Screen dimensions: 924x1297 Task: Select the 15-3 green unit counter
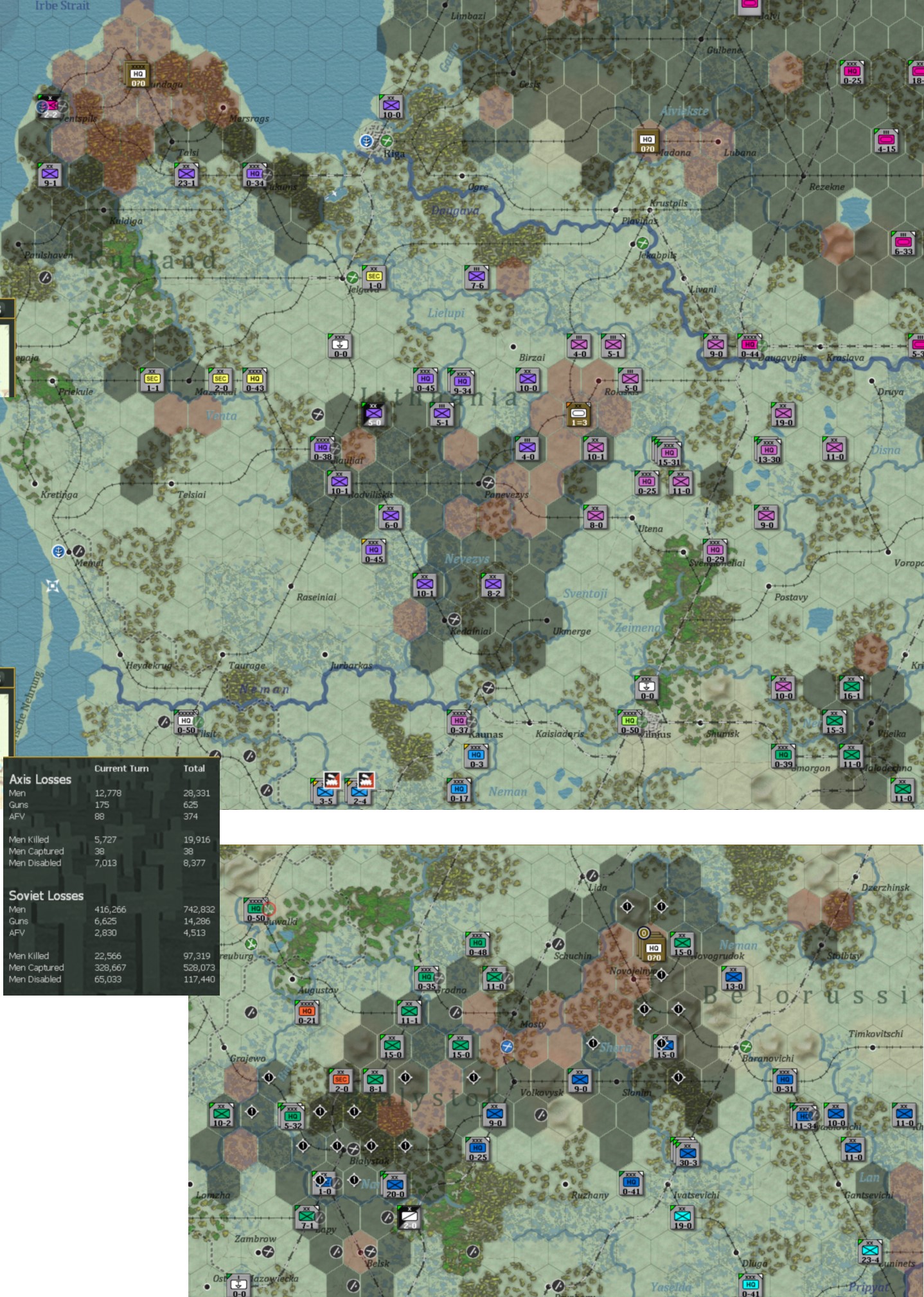click(835, 722)
